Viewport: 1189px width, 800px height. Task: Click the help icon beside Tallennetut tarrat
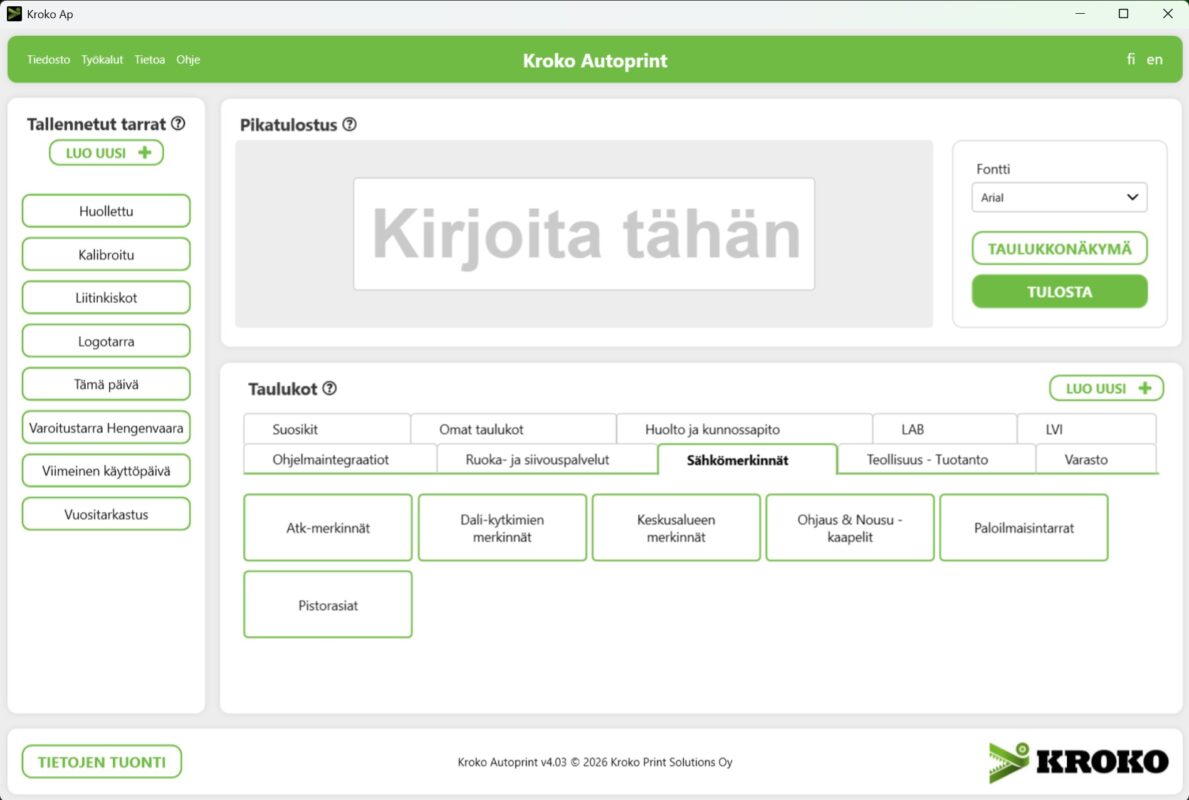click(178, 124)
